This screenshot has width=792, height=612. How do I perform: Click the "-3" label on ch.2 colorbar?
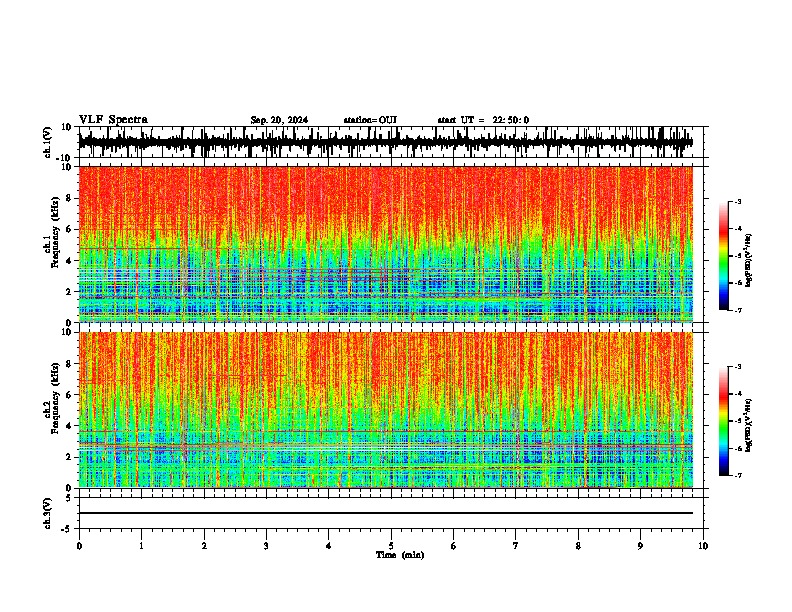point(737,367)
